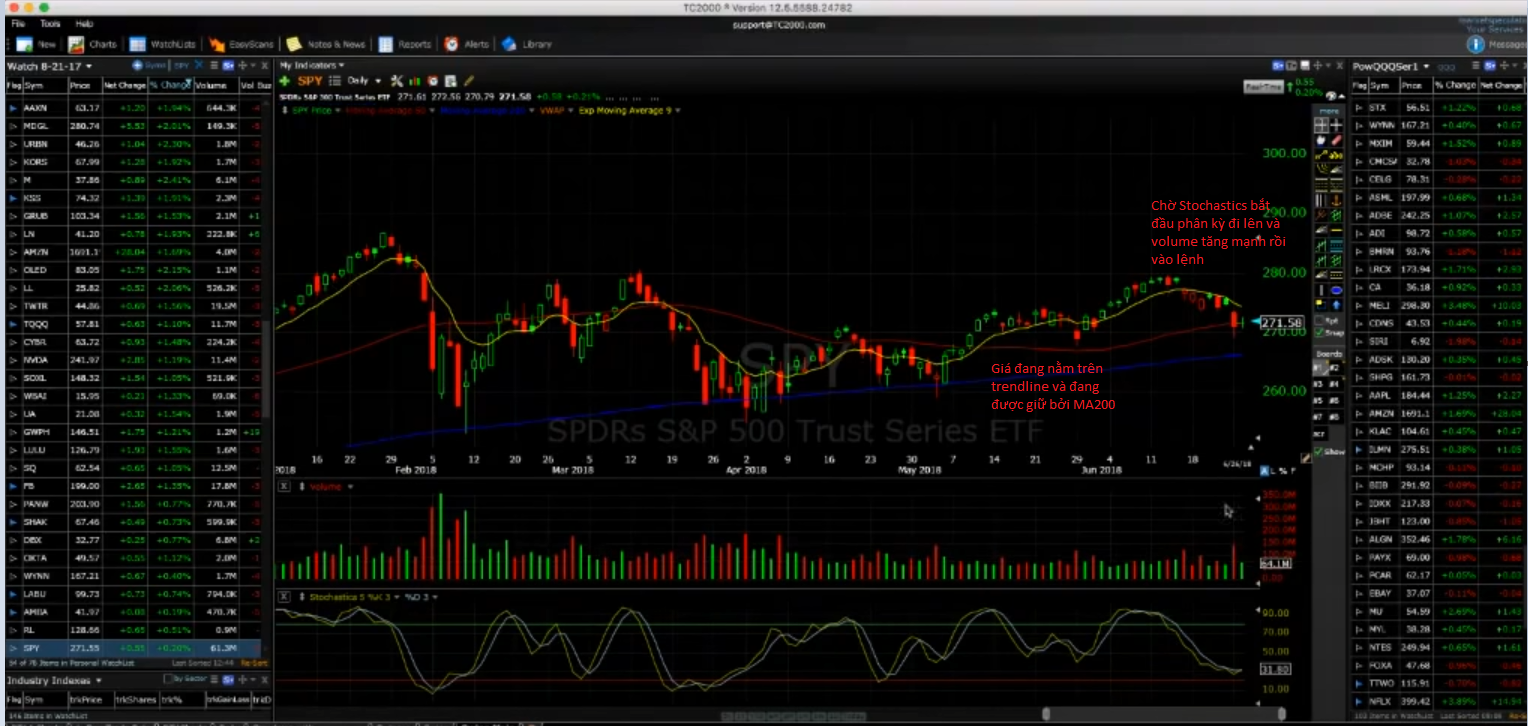Open the Help menu

tap(84, 23)
